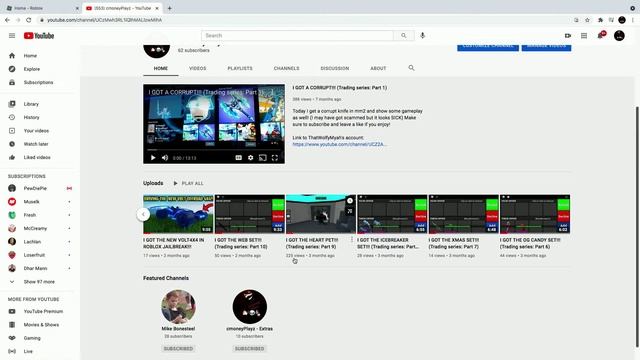The width and height of the screenshot is (640, 360).
Task: Toggle SUBSCRIBED for Mike Bonesteel
Action: tap(178, 349)
